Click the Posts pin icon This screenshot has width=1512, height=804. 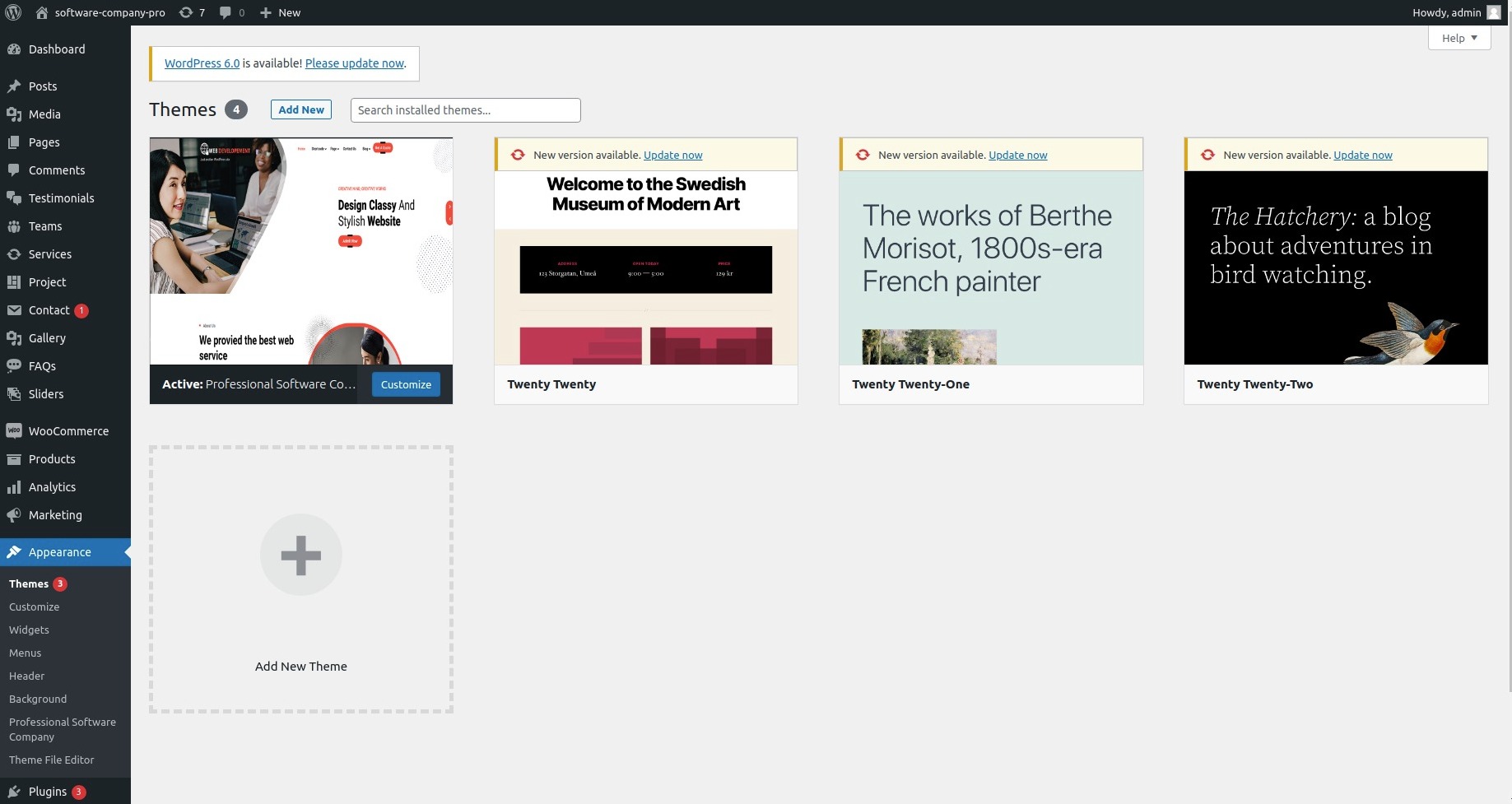[x=14, y=86]
